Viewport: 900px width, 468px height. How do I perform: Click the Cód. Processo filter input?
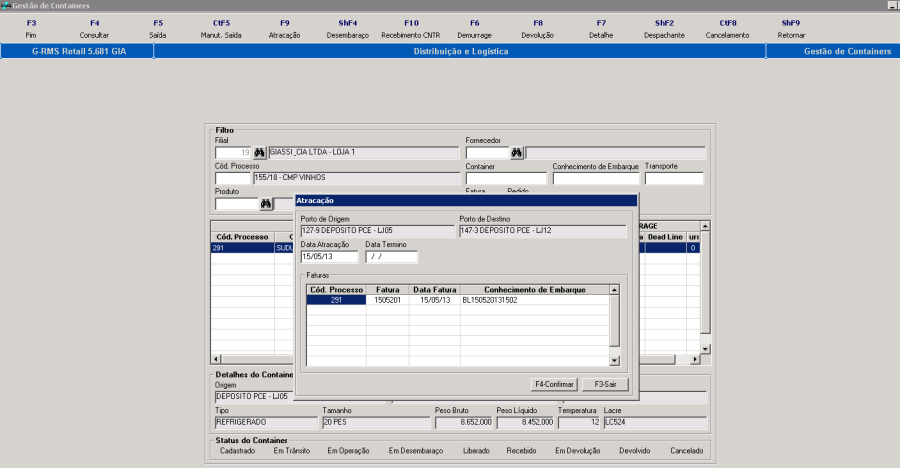click(233, 178)
